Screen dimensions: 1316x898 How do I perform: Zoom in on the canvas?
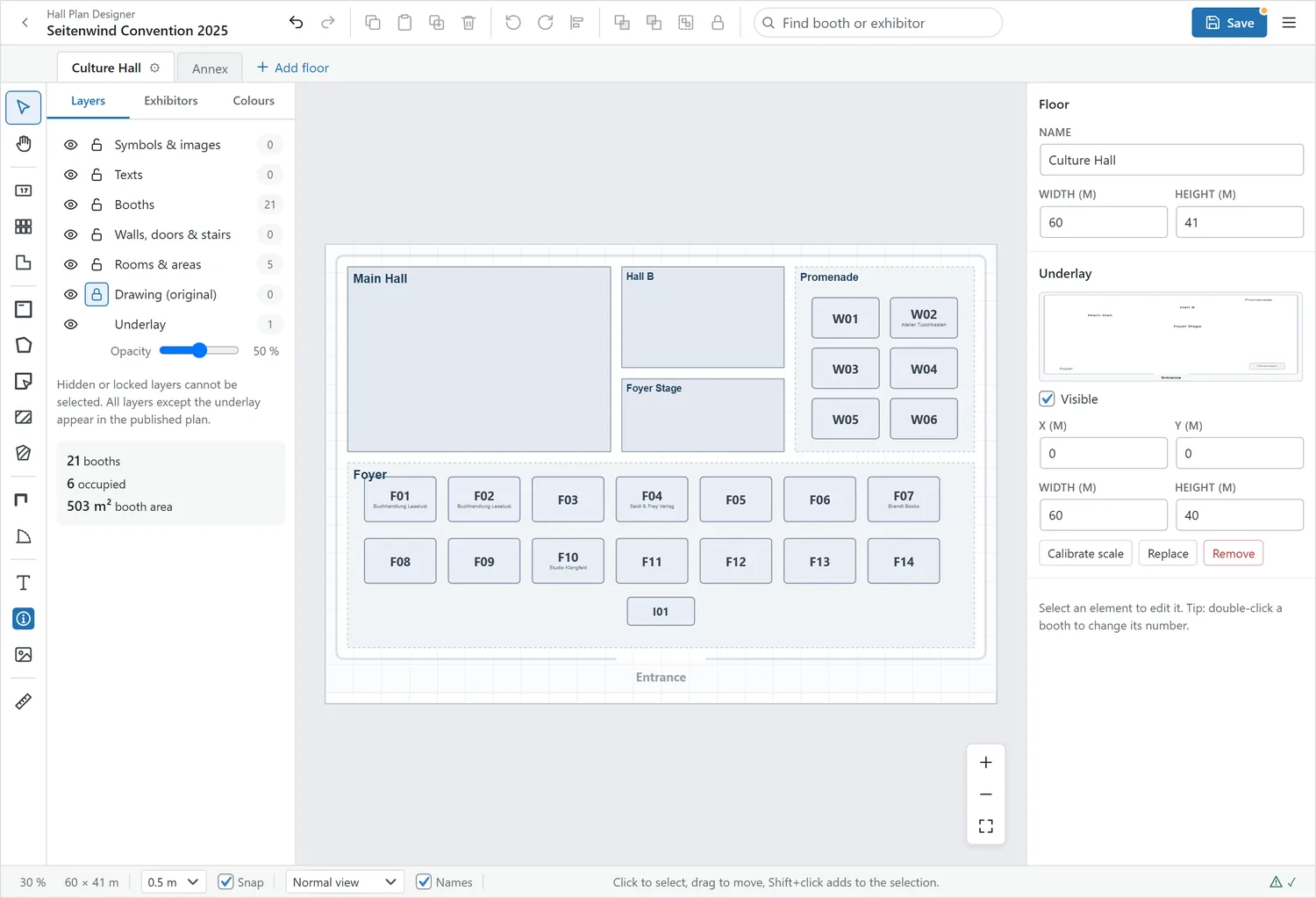point(986,762)
